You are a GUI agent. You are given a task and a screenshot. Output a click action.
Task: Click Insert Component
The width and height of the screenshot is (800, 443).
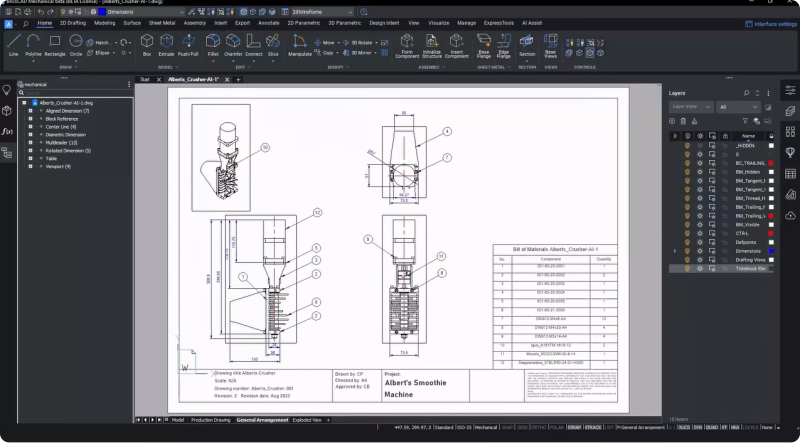[x=456, y=46]
